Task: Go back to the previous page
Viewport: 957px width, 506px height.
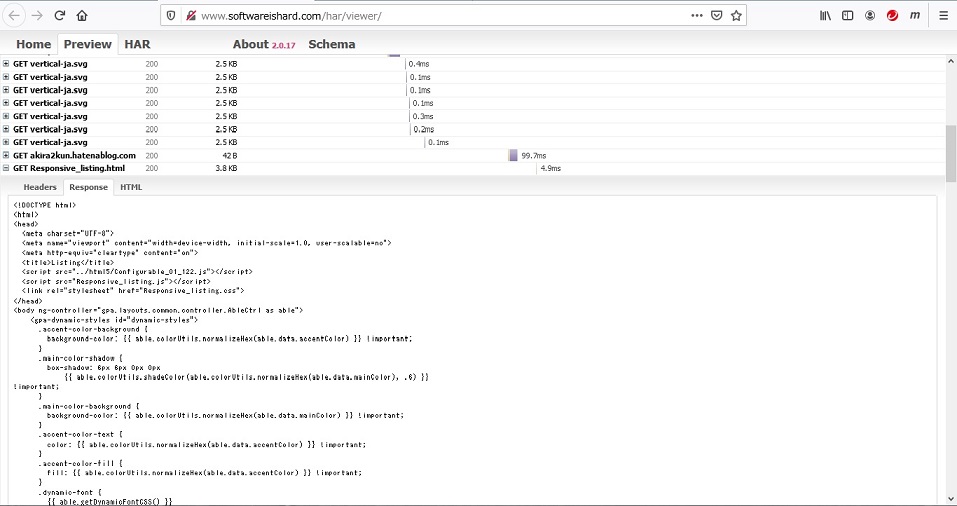Action: [15, 16]
